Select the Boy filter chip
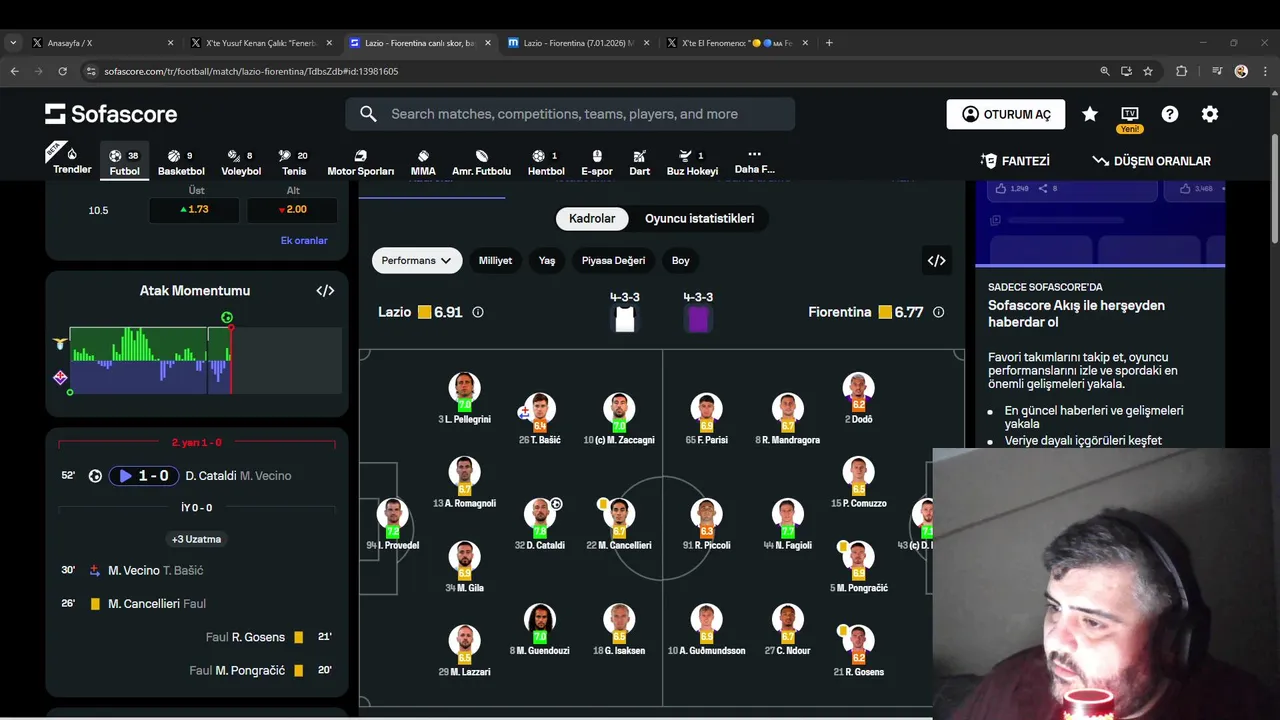The height and width of the screenshot is (720, 1280). click(681, 260)
